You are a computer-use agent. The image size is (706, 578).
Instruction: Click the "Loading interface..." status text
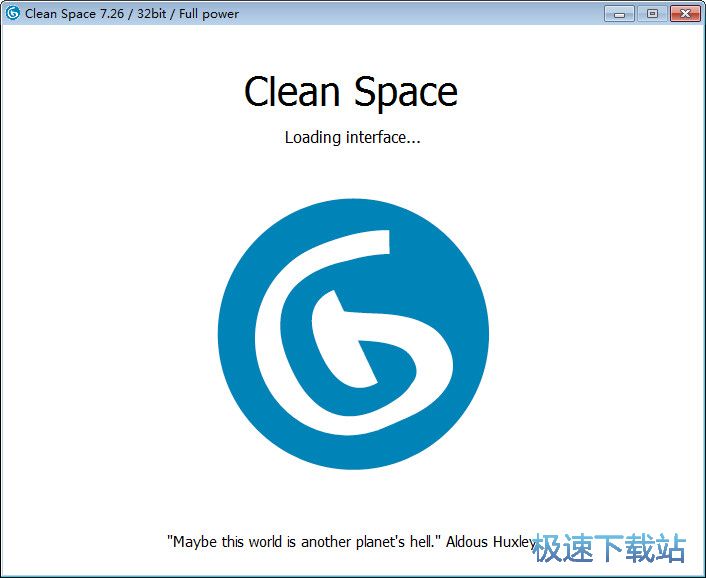pyautogui.click(x=352, y=137)
